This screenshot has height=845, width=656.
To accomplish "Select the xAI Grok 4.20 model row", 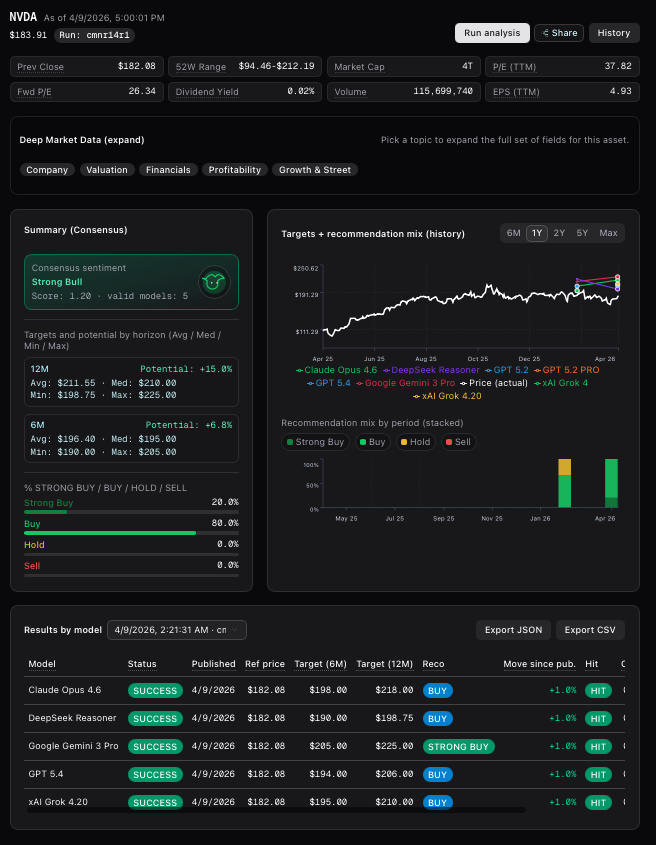I will (x=326, y=802).
